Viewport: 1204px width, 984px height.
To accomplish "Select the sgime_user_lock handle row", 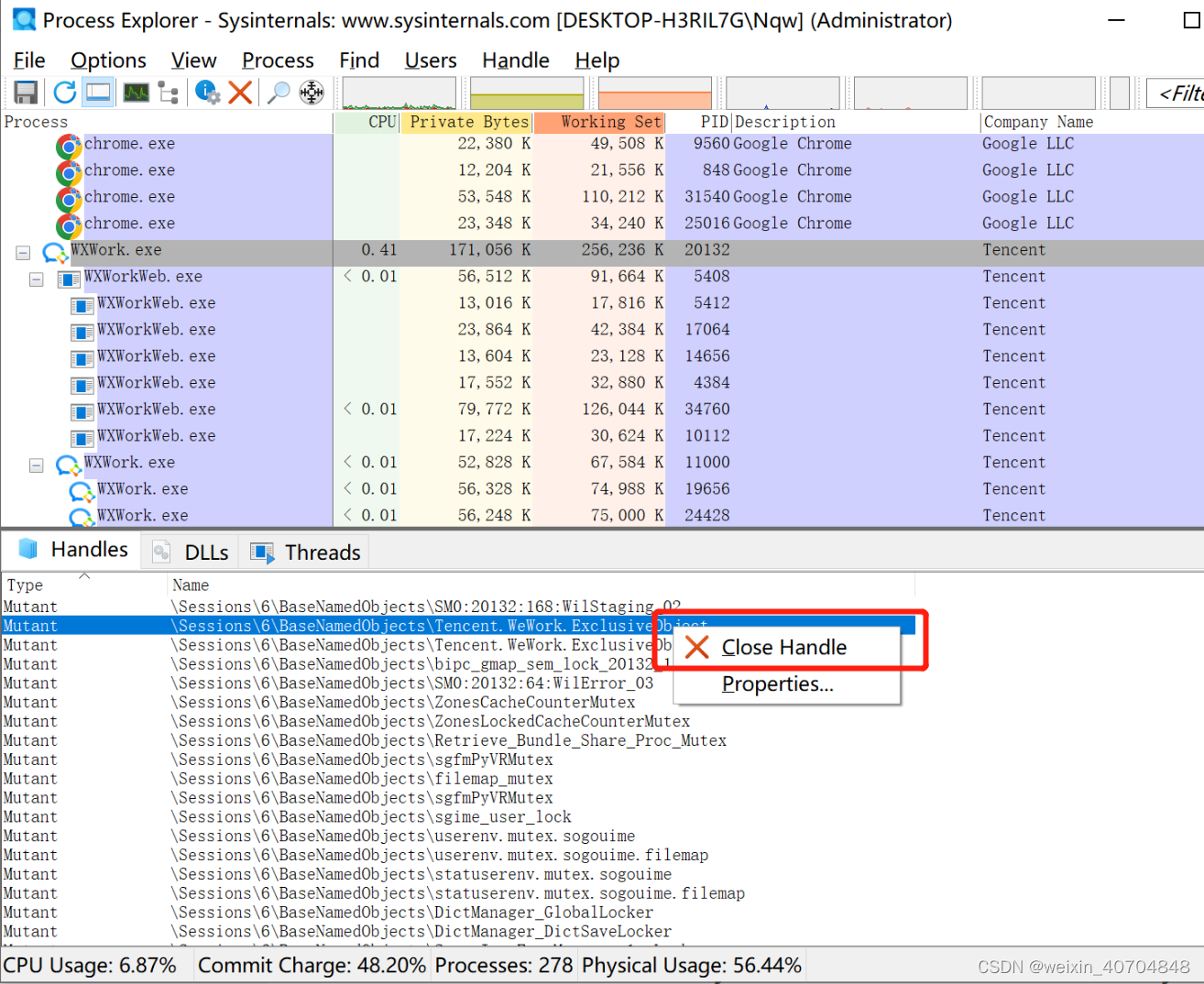I will coord(458,817).
